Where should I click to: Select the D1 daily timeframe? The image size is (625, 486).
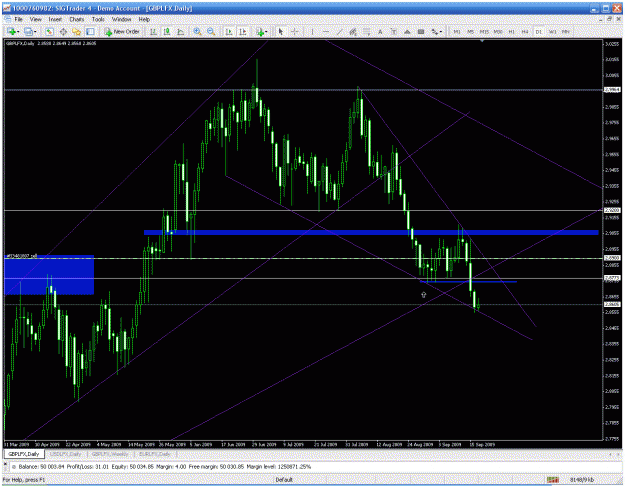tap(539, 31)
